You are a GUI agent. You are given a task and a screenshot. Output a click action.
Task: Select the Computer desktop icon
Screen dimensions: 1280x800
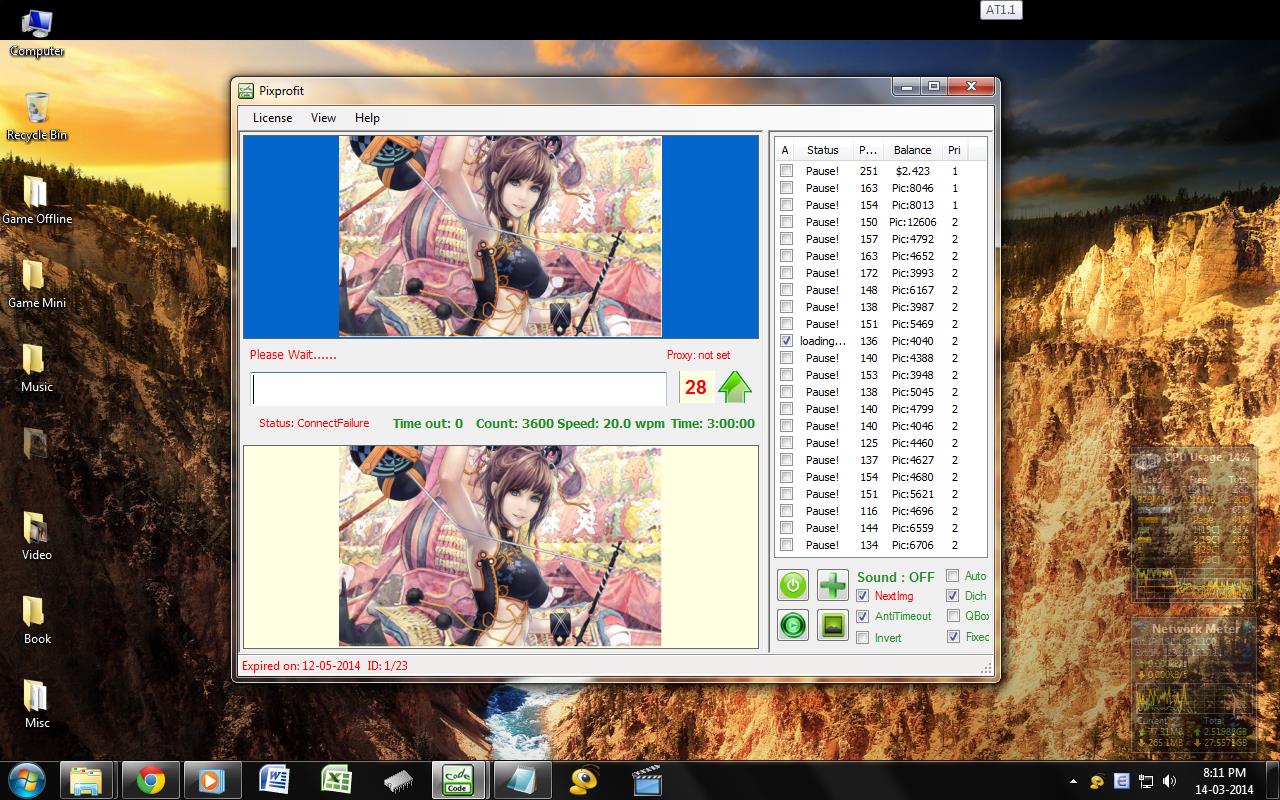click(37, 33)
